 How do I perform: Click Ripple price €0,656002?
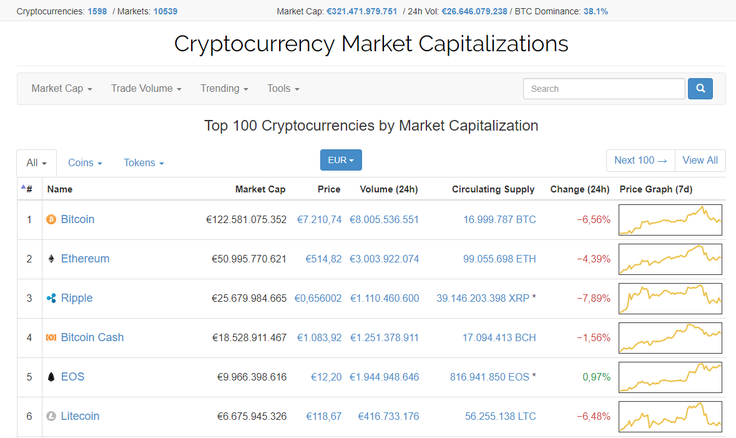[318, 298]
